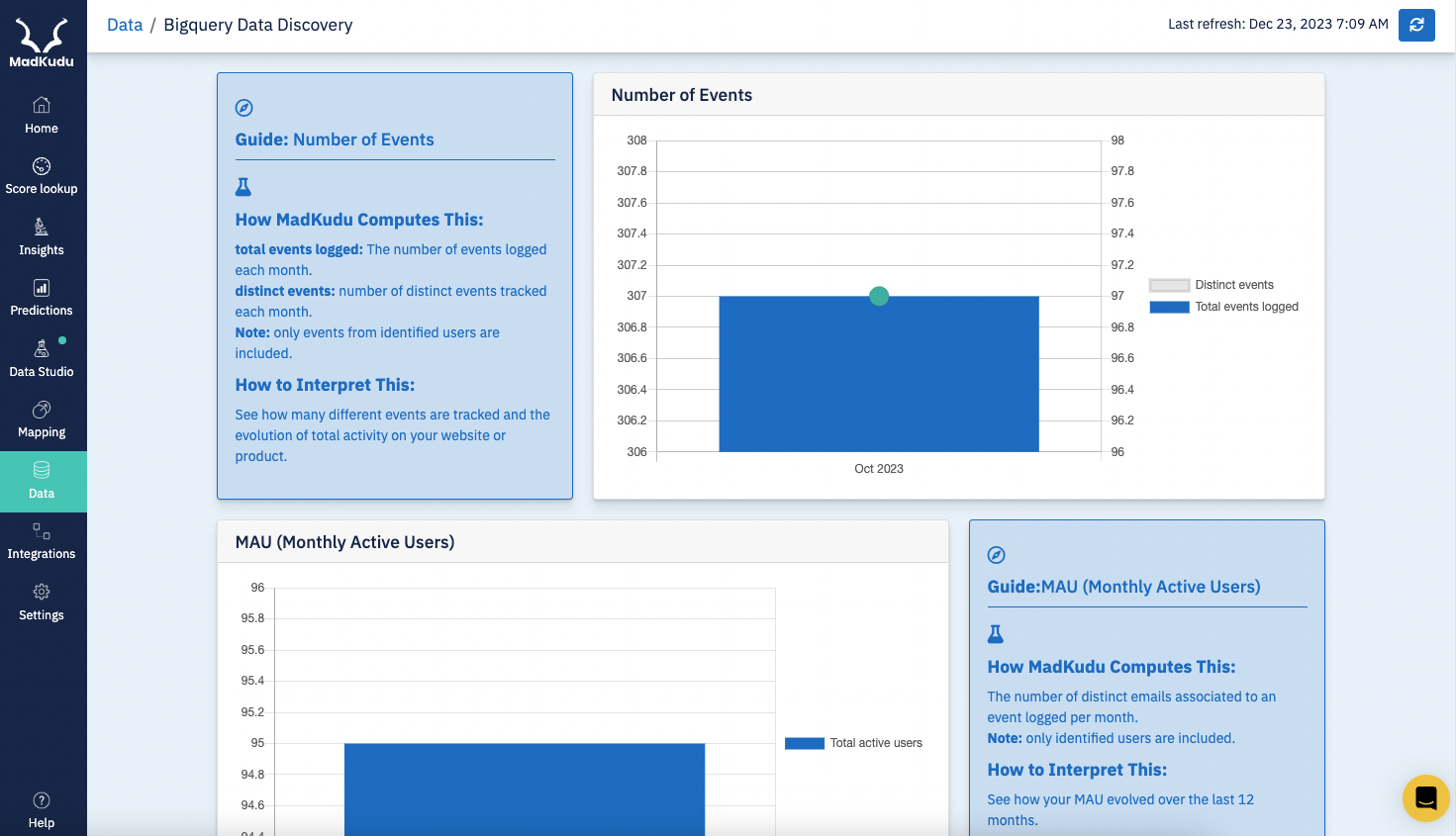Open the Home section

[x=42, y=116]
